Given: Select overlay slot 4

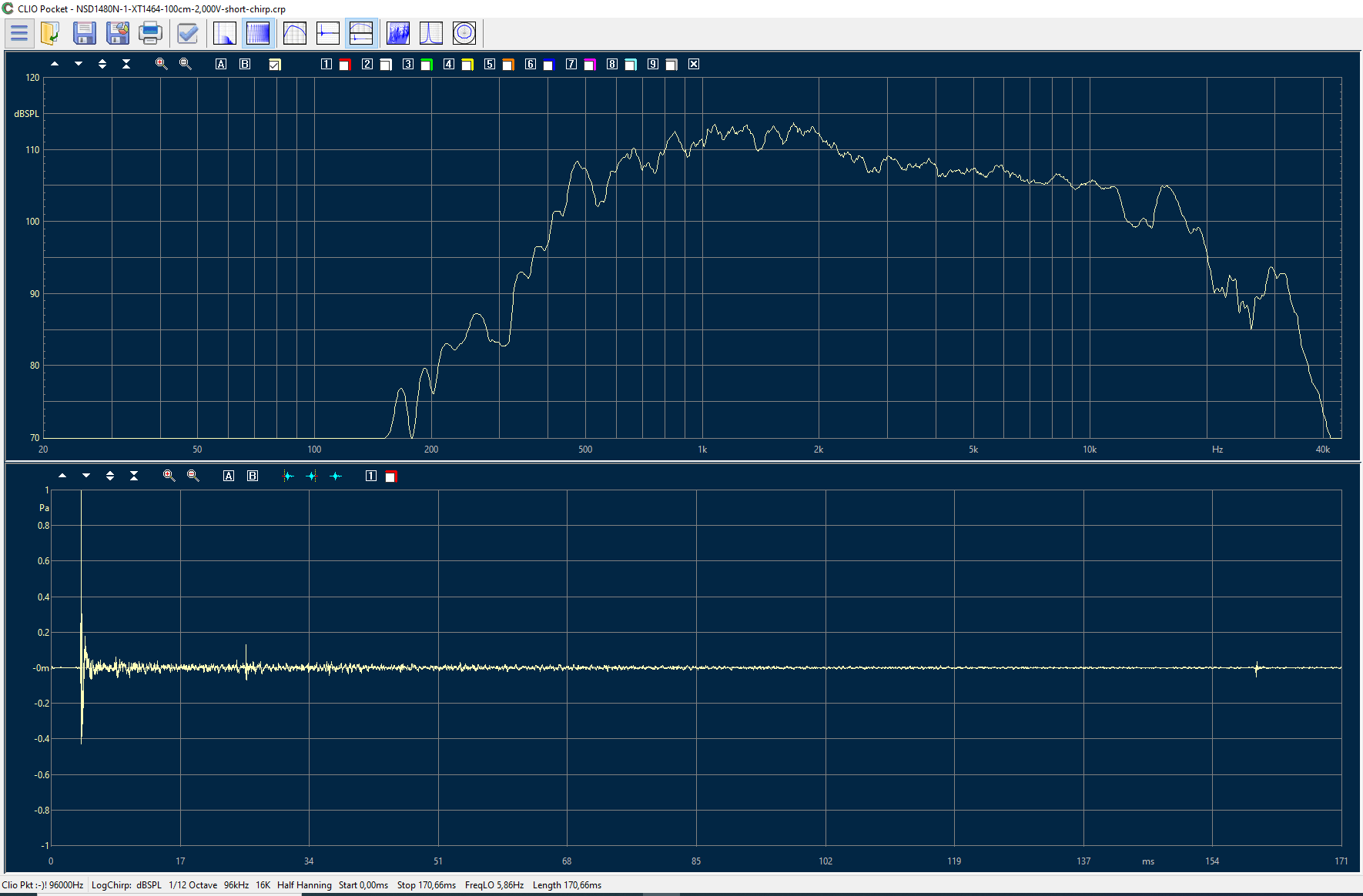Looking at the screenshot, I should tap(449, 64).
